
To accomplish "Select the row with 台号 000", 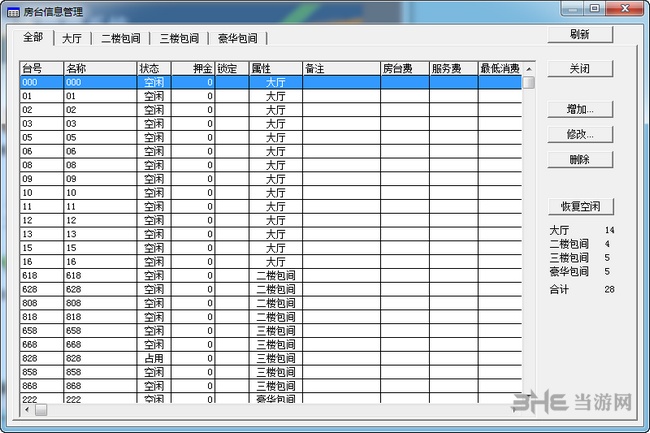I will click(x=271, y=82).
